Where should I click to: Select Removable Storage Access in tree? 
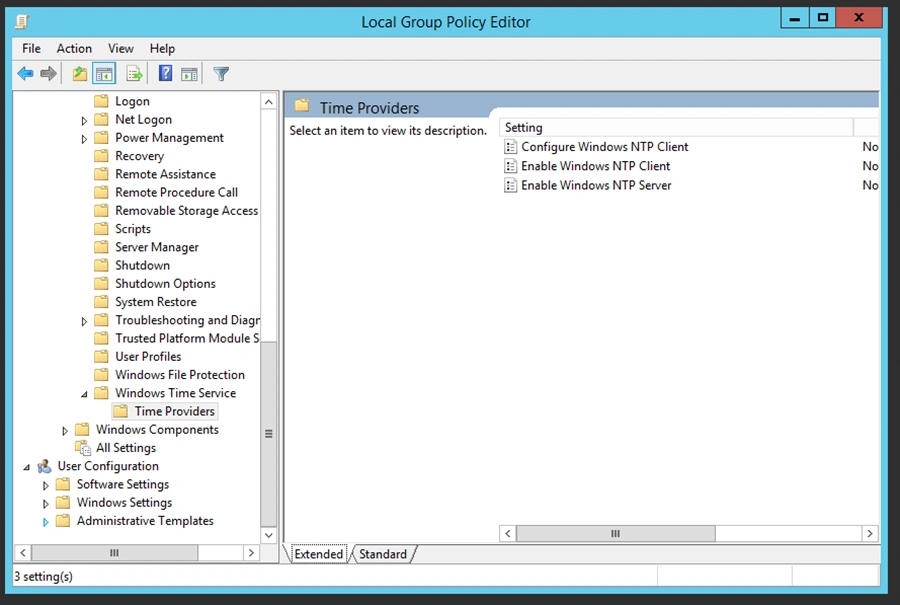(x=187, y=211)
